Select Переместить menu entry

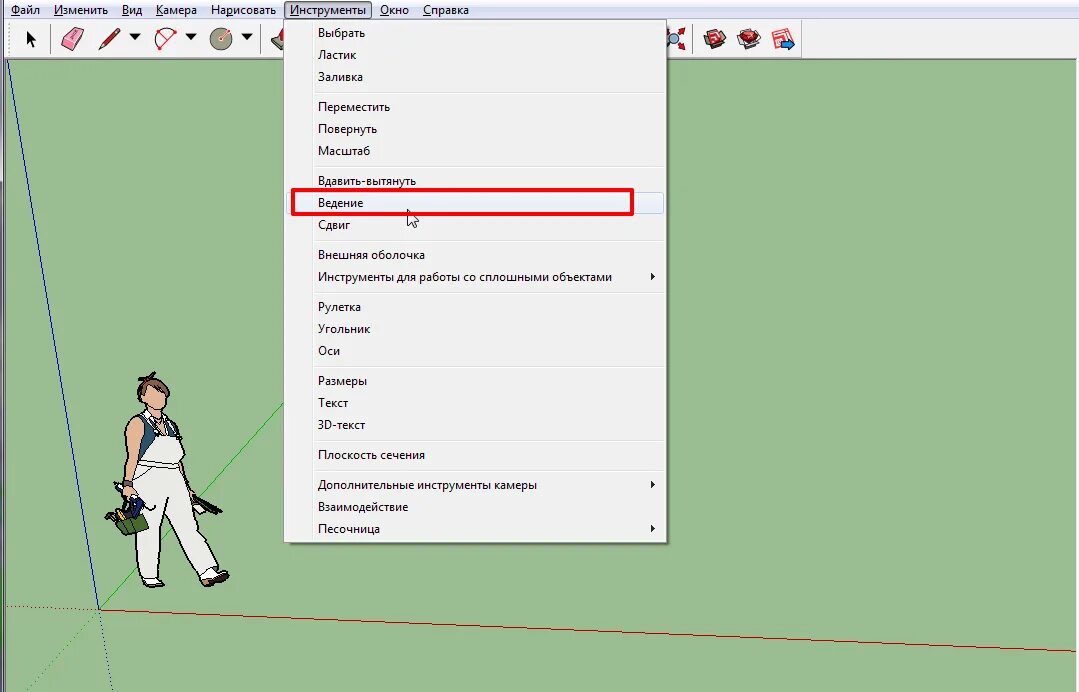click(x=475, y=107)
